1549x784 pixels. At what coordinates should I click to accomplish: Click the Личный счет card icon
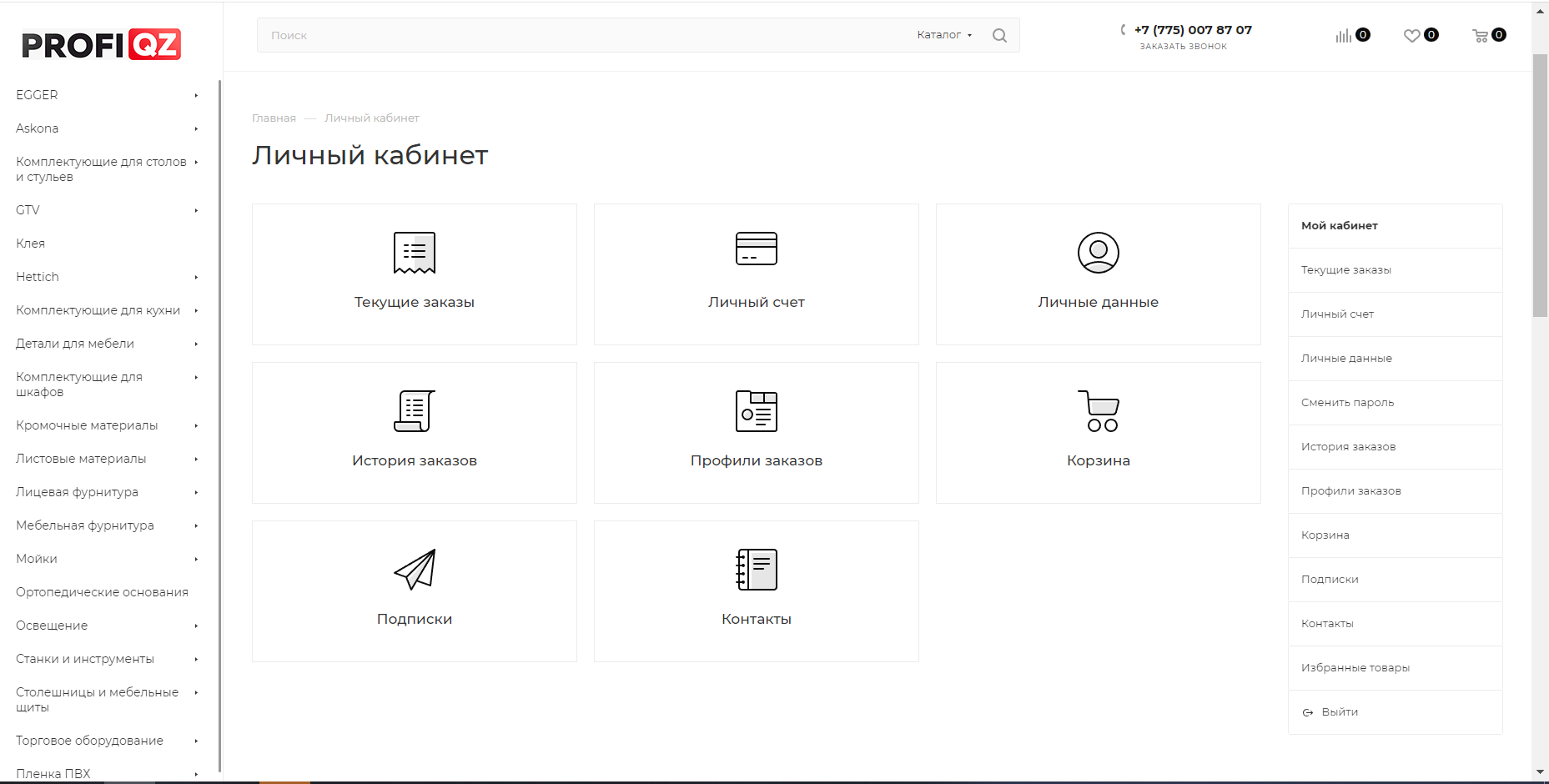pyautogui.click(x=757, y=249)
